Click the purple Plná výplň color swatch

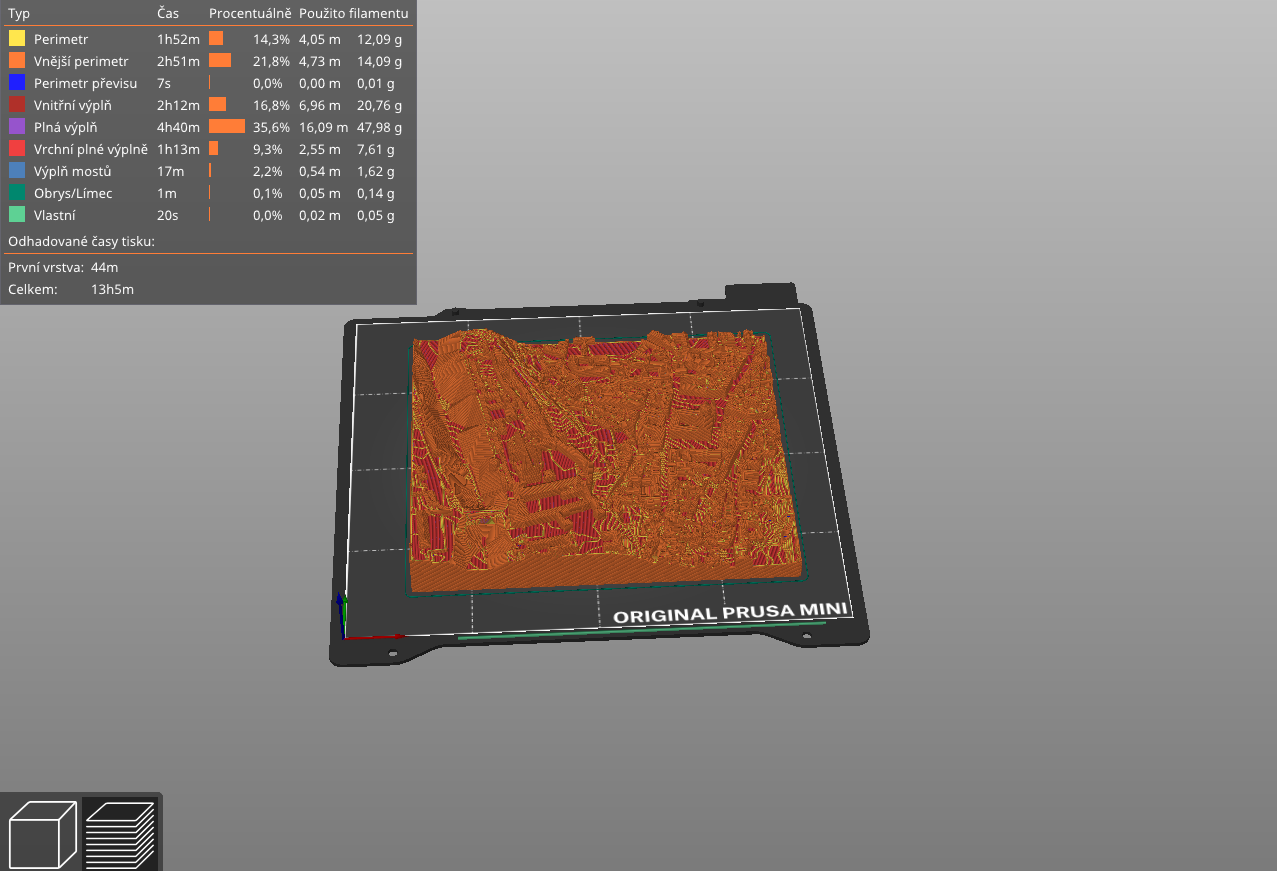tap(17, 127)
